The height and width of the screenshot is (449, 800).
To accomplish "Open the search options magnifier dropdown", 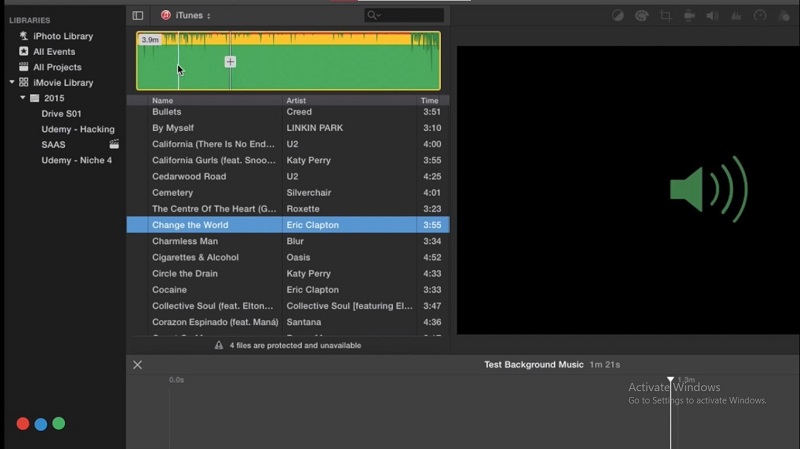I will (374, 15).
